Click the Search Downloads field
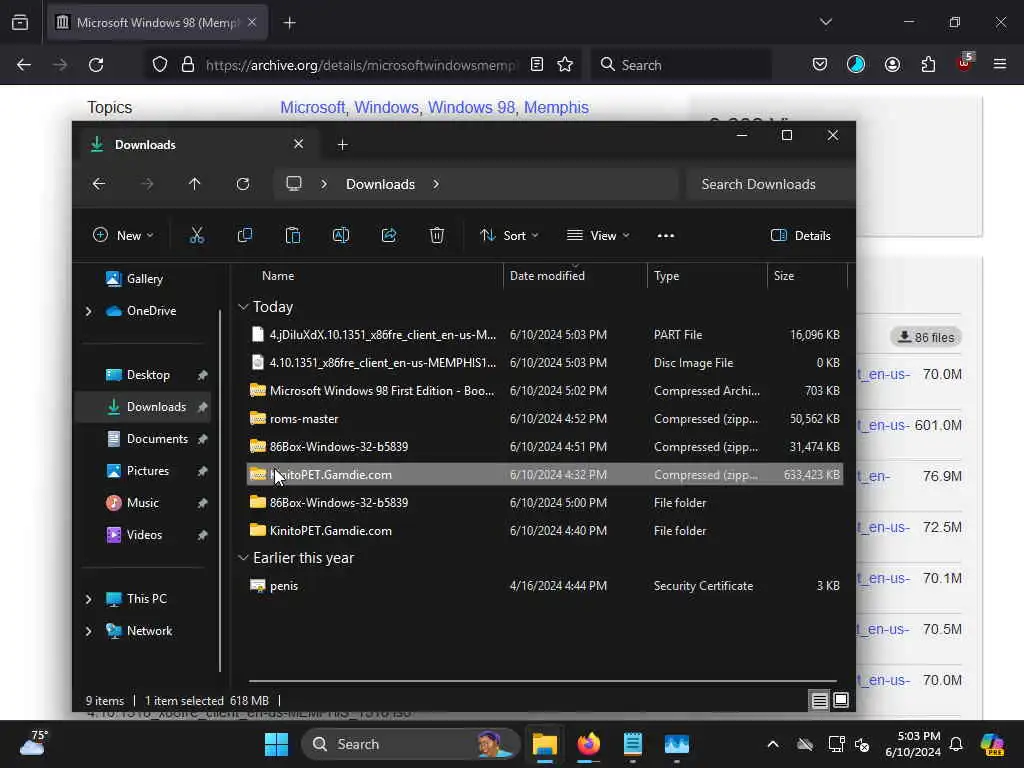The height and width of the screenshot is (768, 1024). coord(771,184)
